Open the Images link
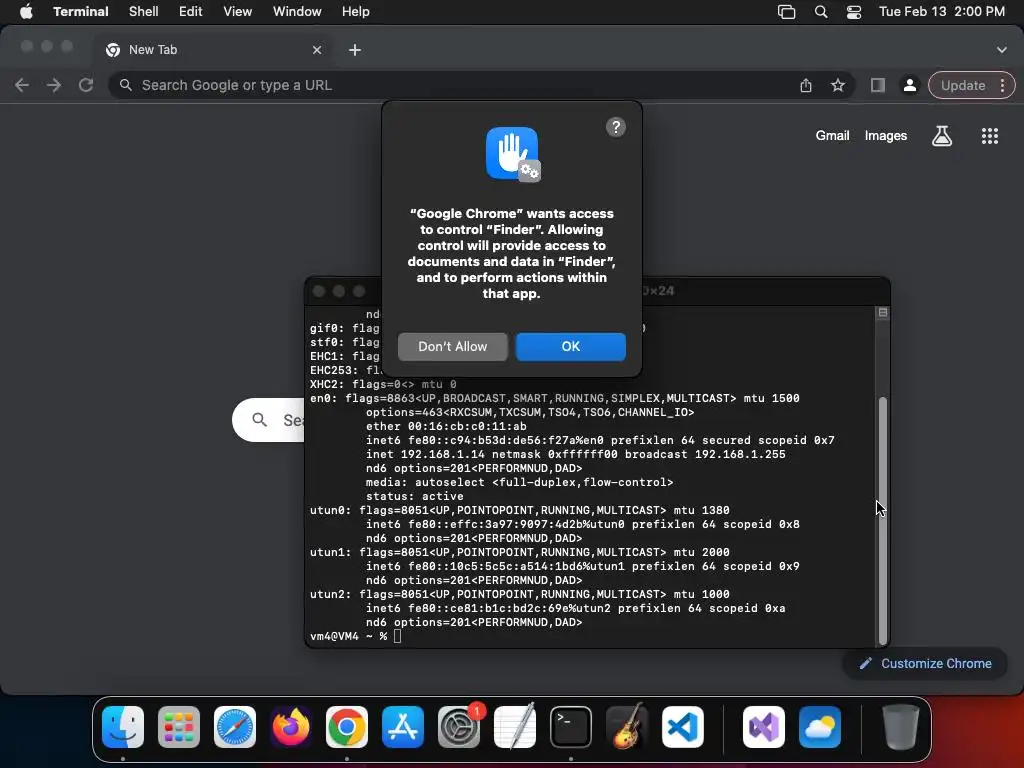 (886, 135)
